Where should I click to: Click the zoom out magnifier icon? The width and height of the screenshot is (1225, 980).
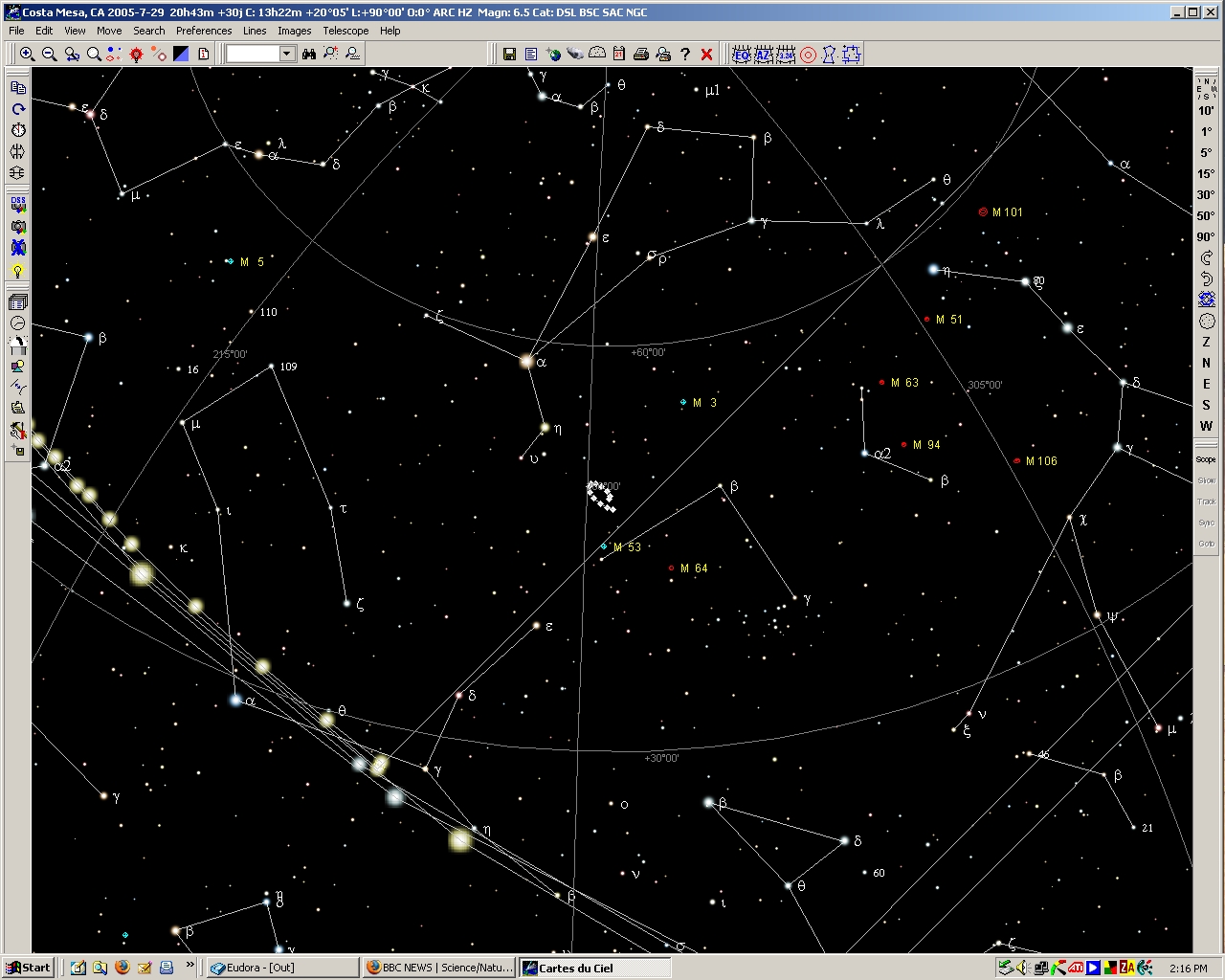tap(50, 55)
